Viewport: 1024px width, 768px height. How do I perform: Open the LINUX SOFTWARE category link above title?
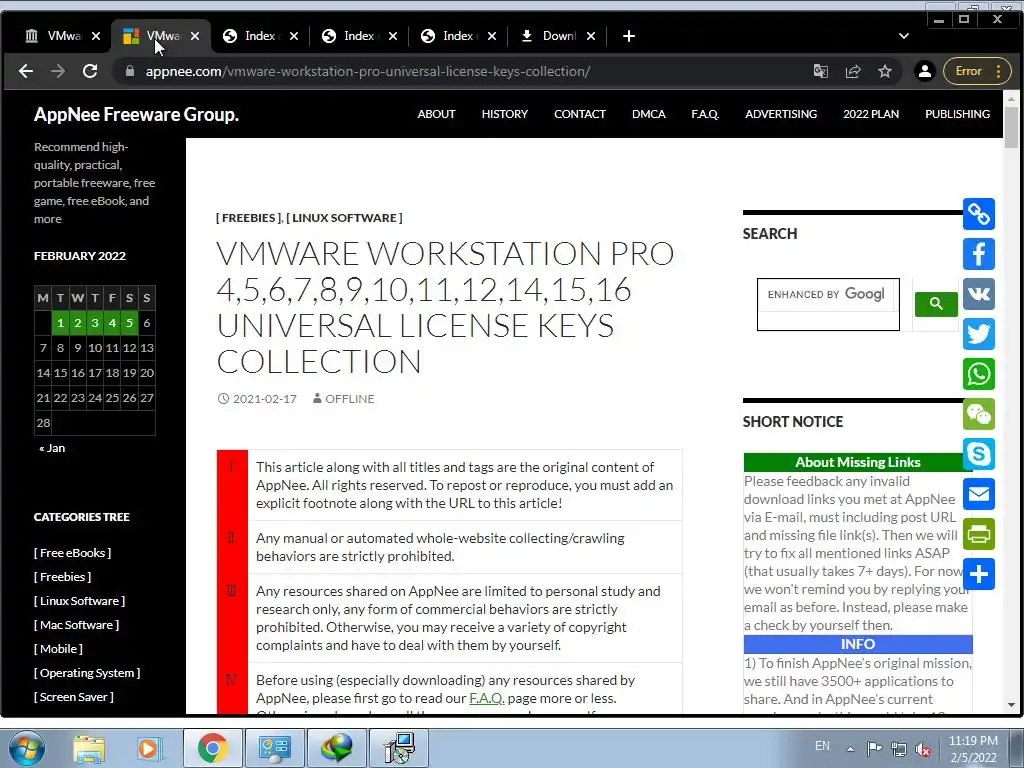344,217
